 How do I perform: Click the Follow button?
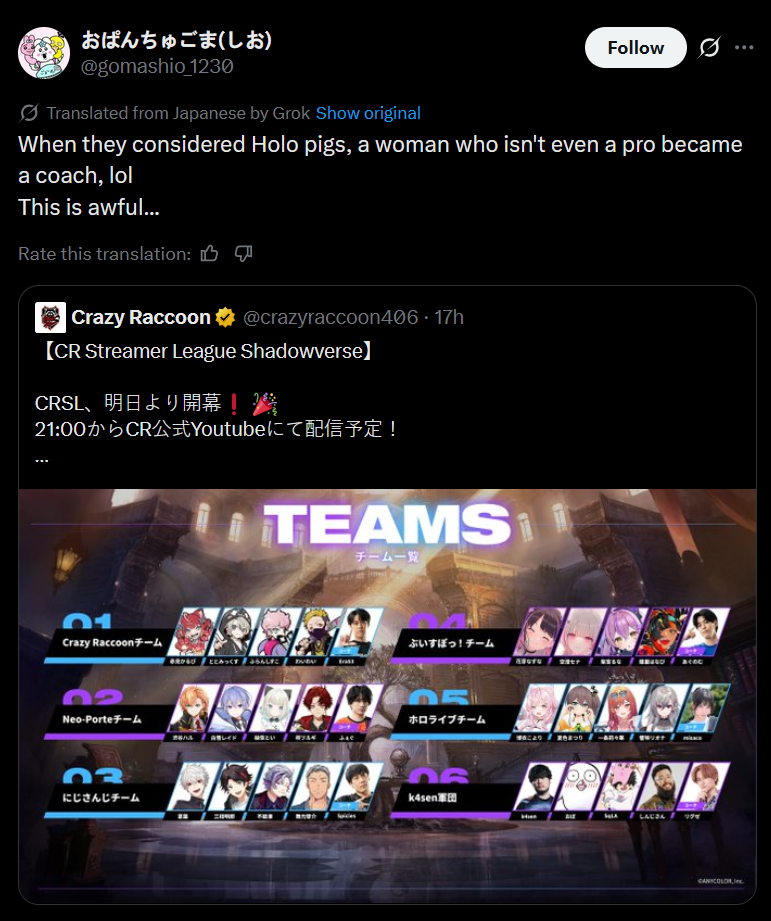[635, 48]
